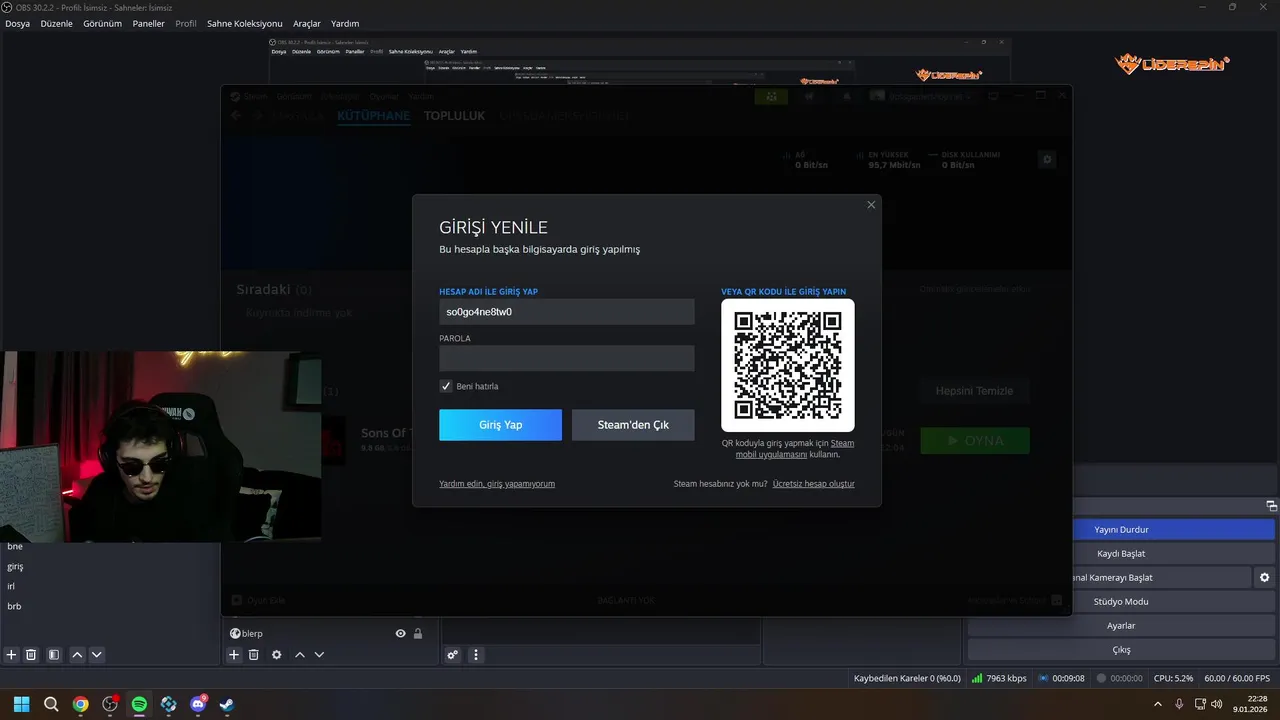Open Google Chrome from the taskbar

click(80, 704)
